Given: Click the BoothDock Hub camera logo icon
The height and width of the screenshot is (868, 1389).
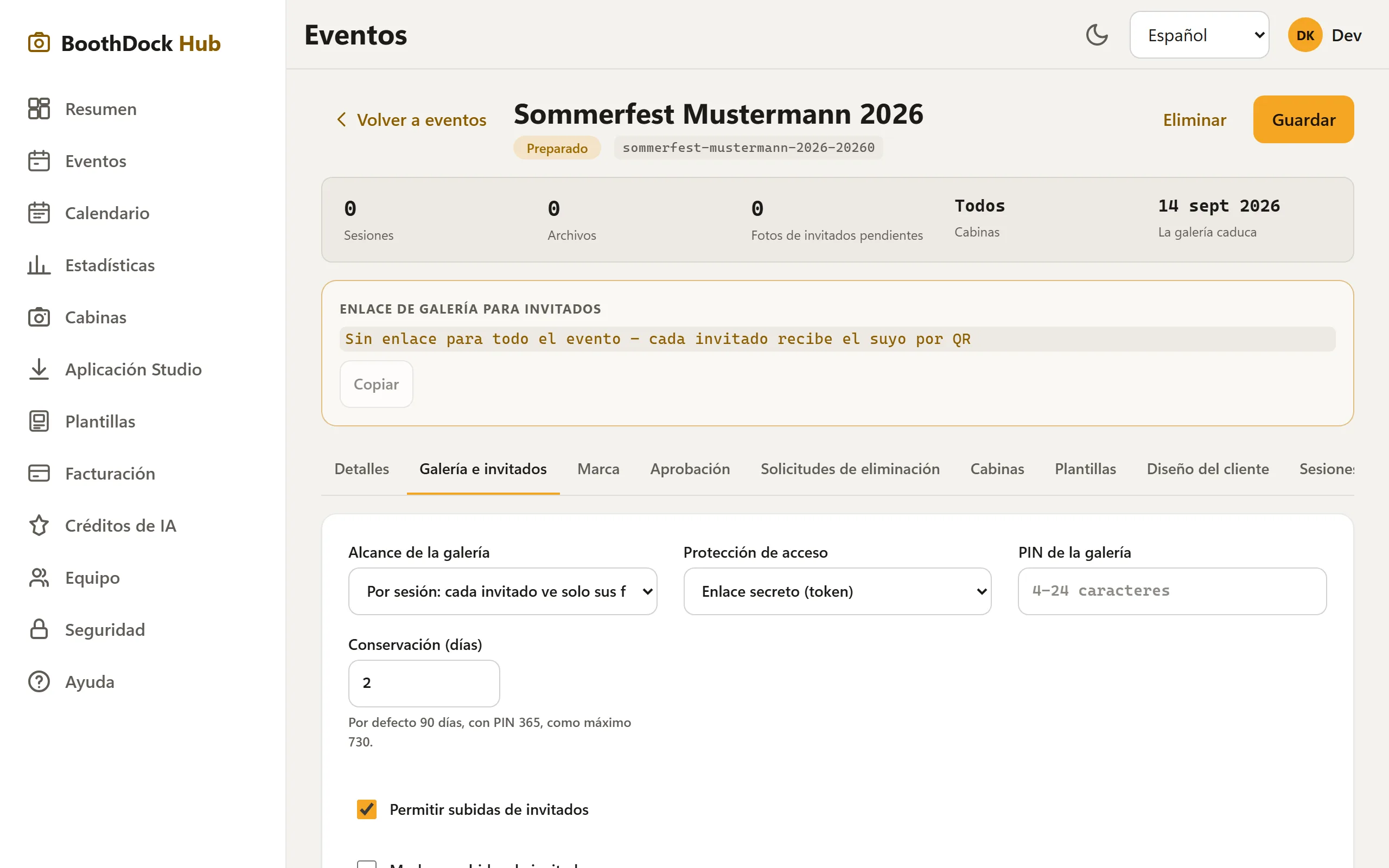Looking at the screenshot, I should point(39,43).
